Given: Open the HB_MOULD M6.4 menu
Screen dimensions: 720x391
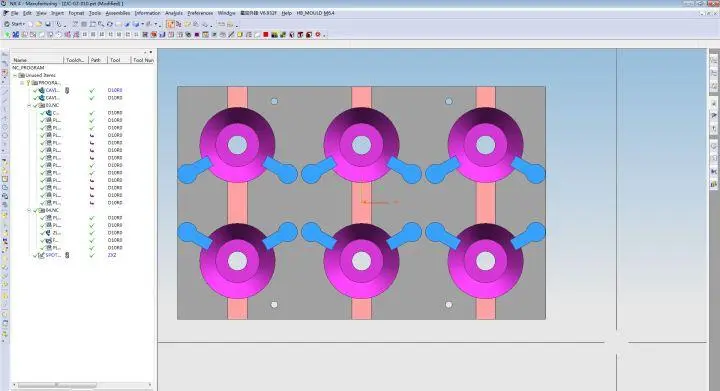Looking at the screenshot, I should (x=315, y=13).
